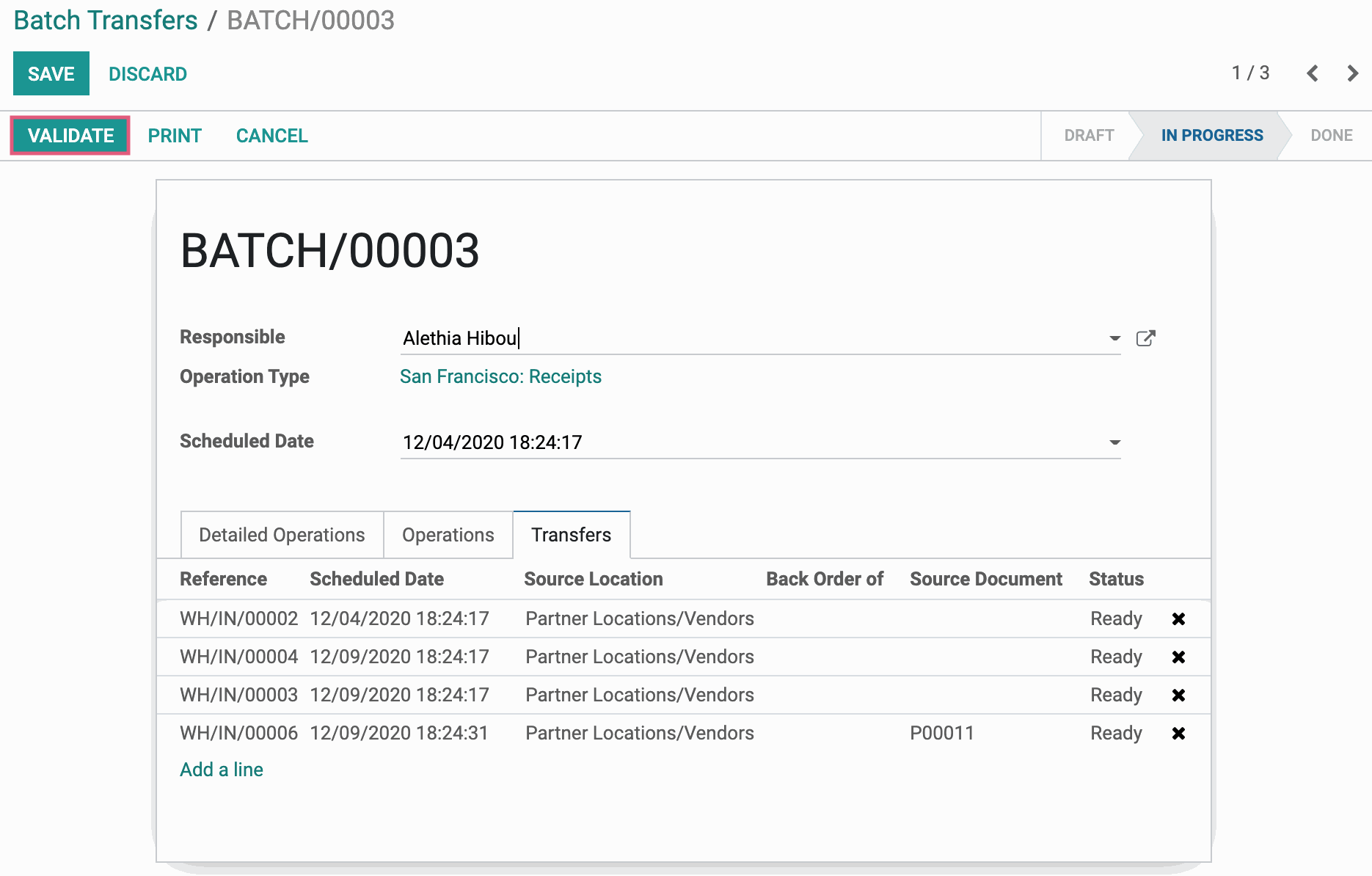
Task: Click the 12/04/2020 18:24:17 cell of WH/IN/00002
Action: [x=399, y=618]
